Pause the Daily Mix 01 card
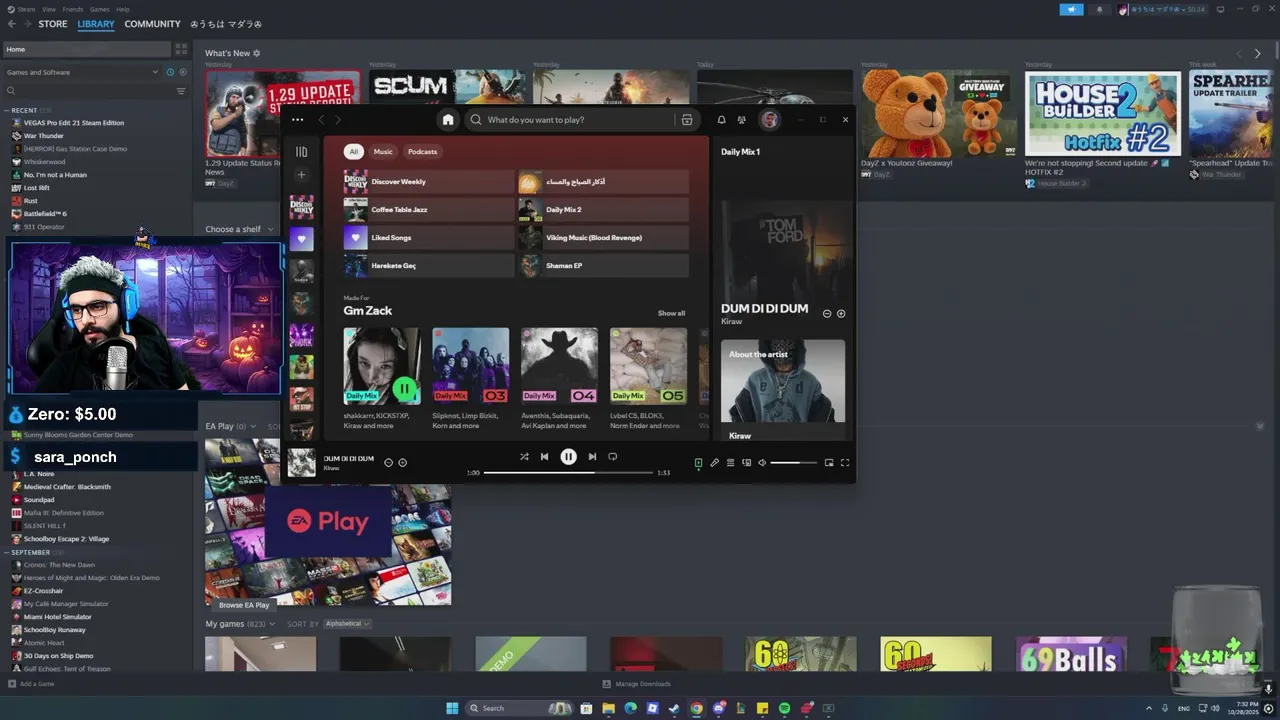Viewport: 1280px width, 720px height. [x=404, y=388]
